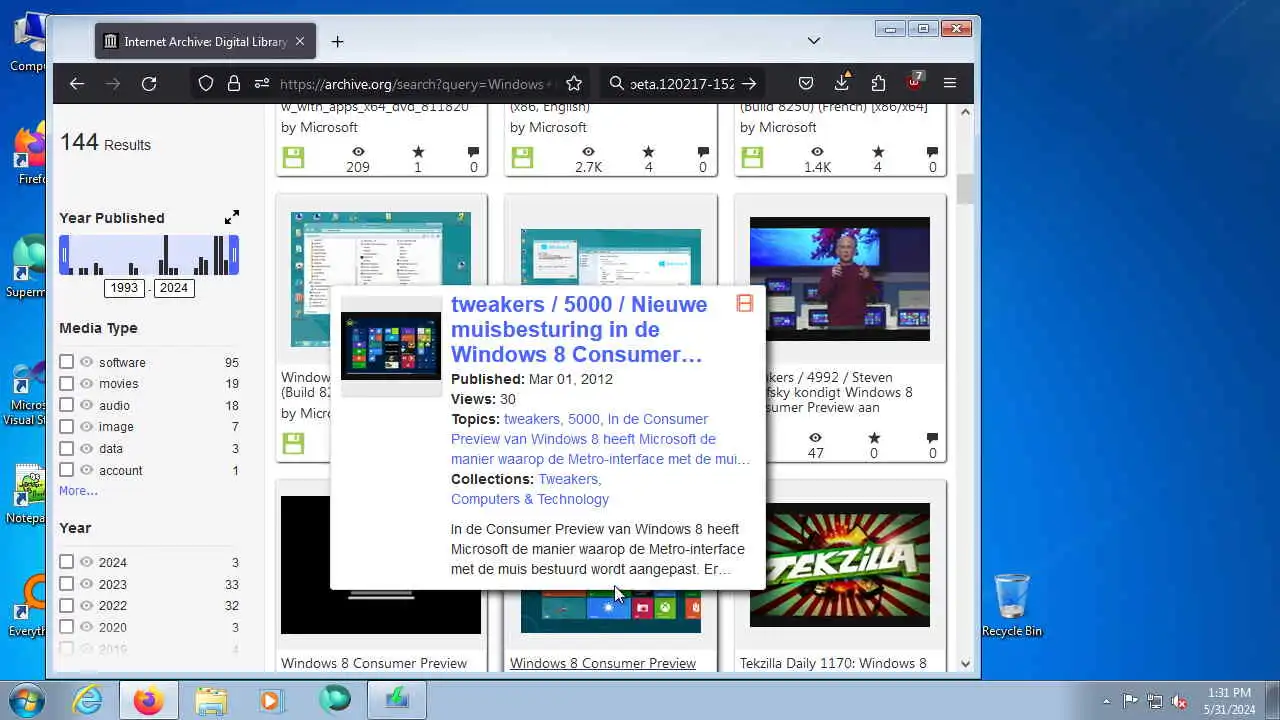Check the software media type checkbox
Image resolution: width=1280 pixels, height=720 pixels.
click(66, 362)
